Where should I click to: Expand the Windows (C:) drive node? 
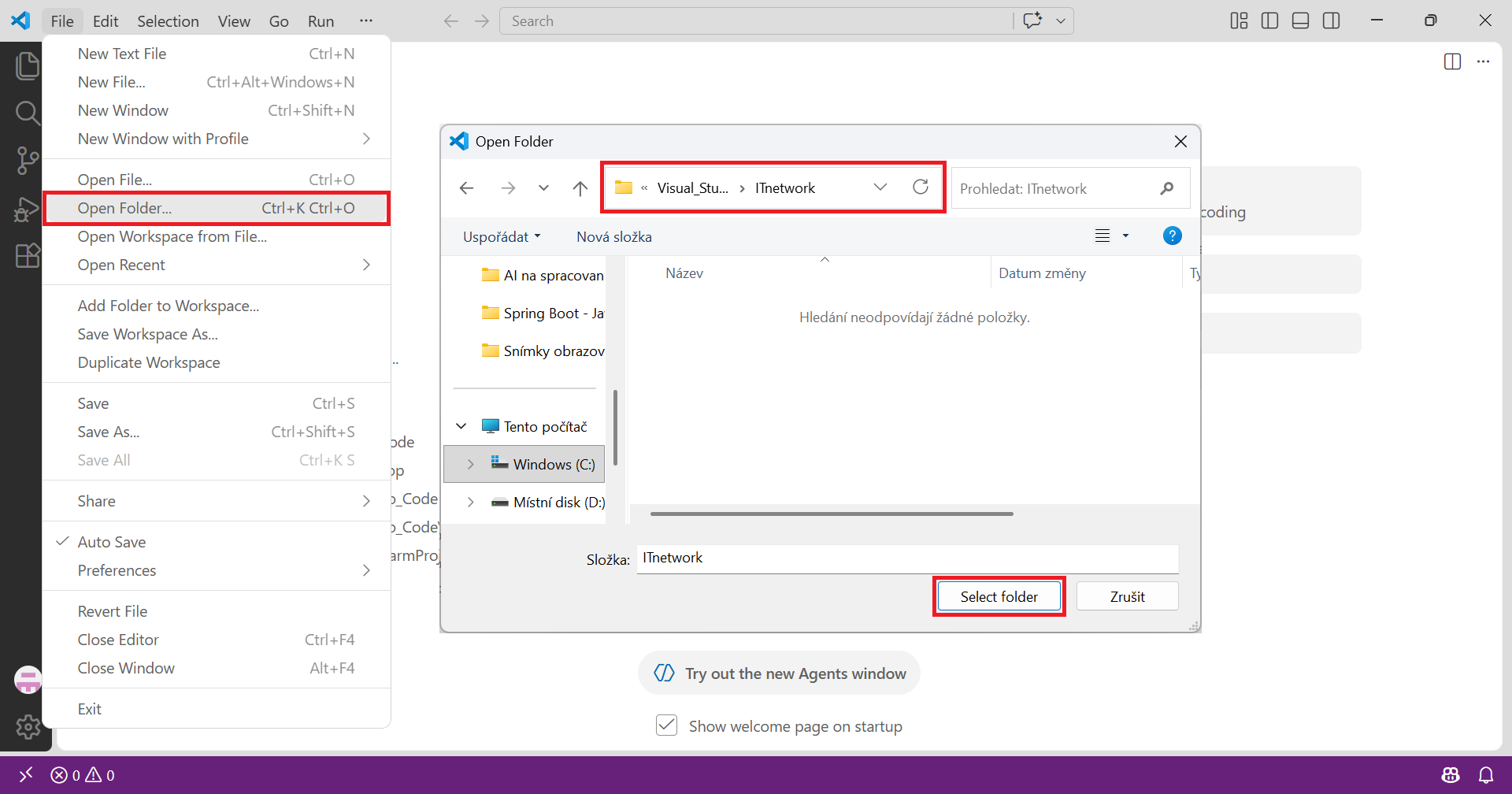[x=470, y=464]
